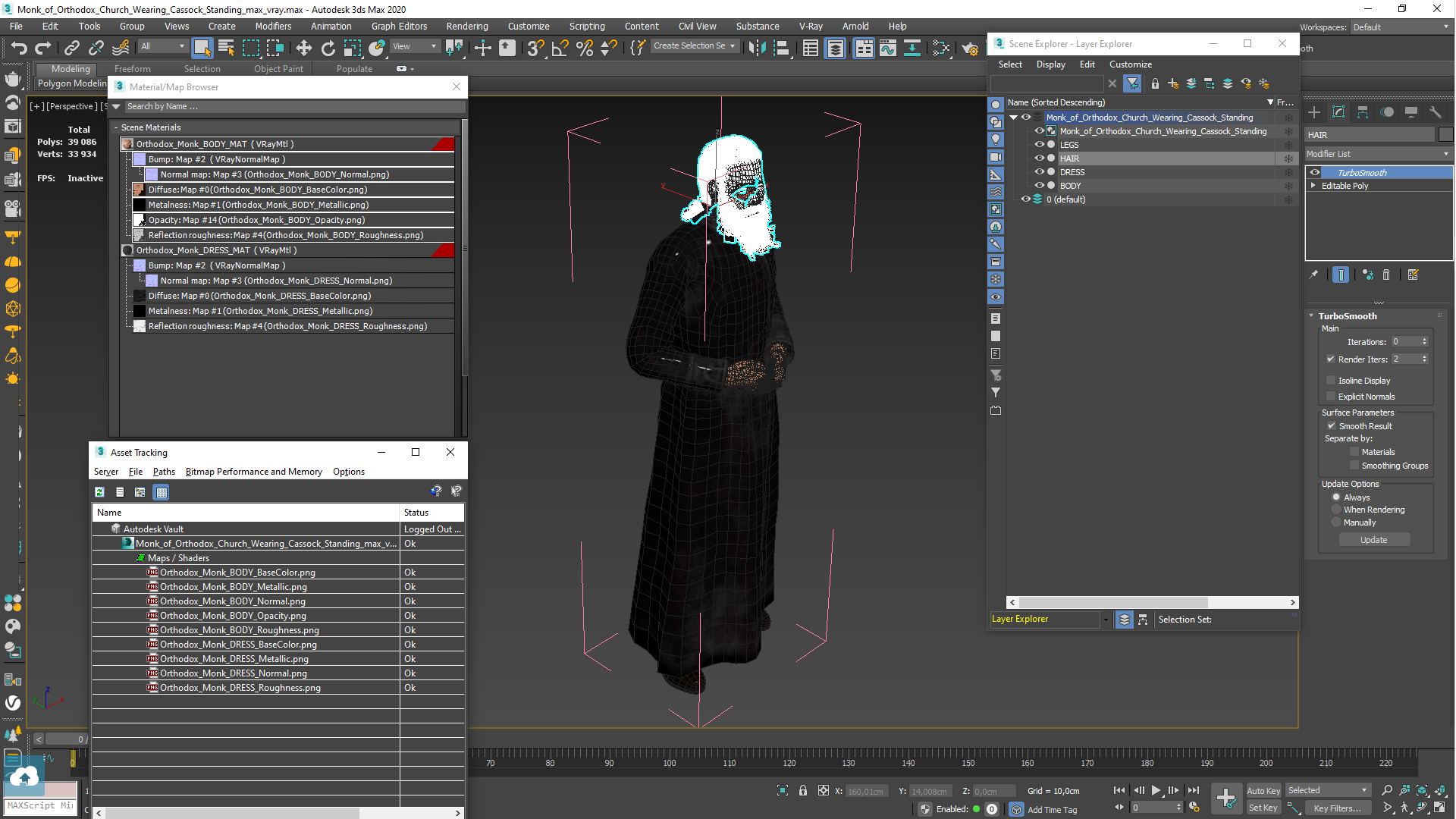Screen dimensions: 1456x819
Task: Click the HAIR object color swatch
Action: [1445, 135]
